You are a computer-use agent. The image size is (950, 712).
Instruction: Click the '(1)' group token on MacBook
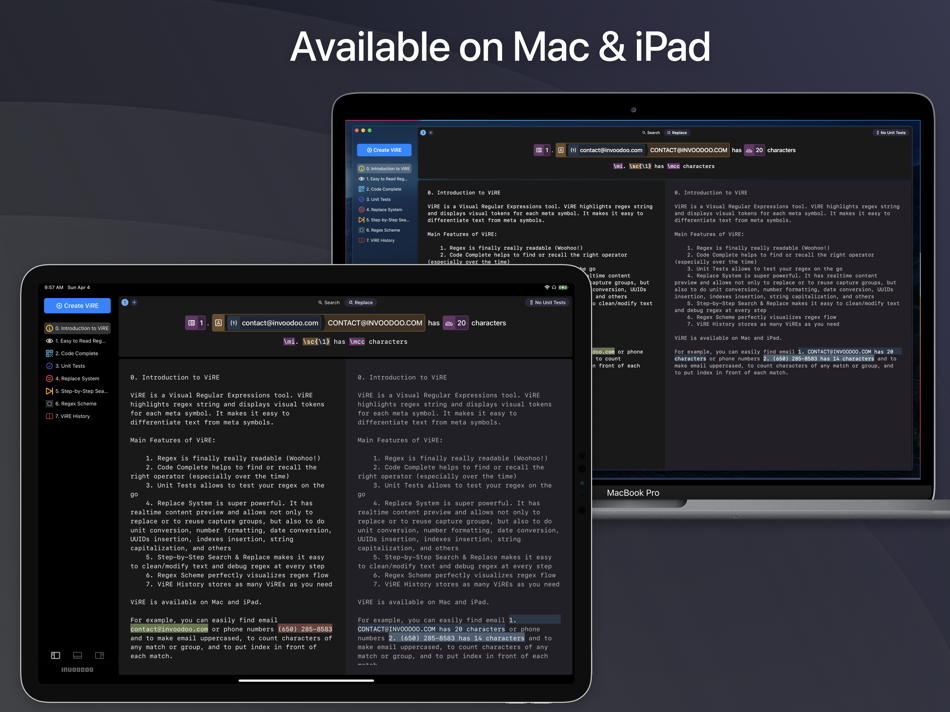coord(573,150)
